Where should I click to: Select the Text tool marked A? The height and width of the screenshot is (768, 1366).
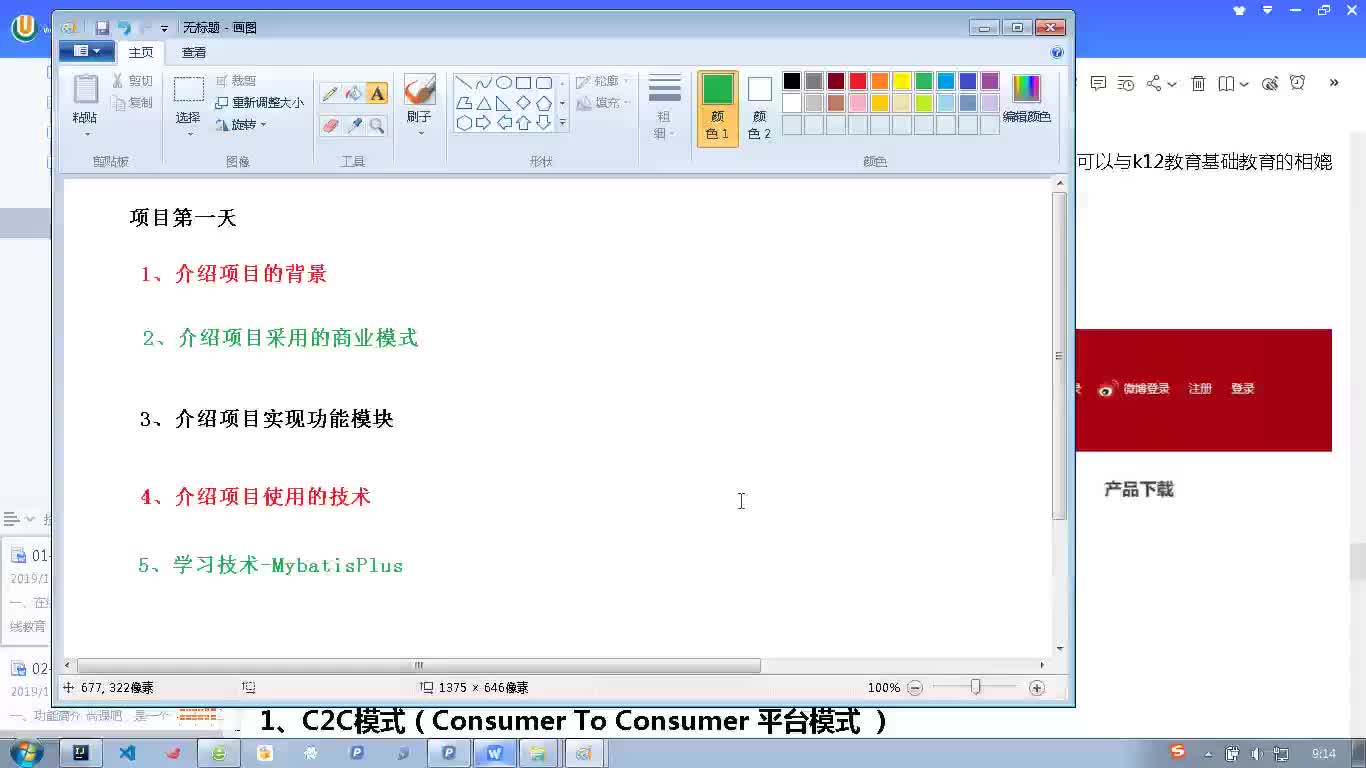coord(377,93)
